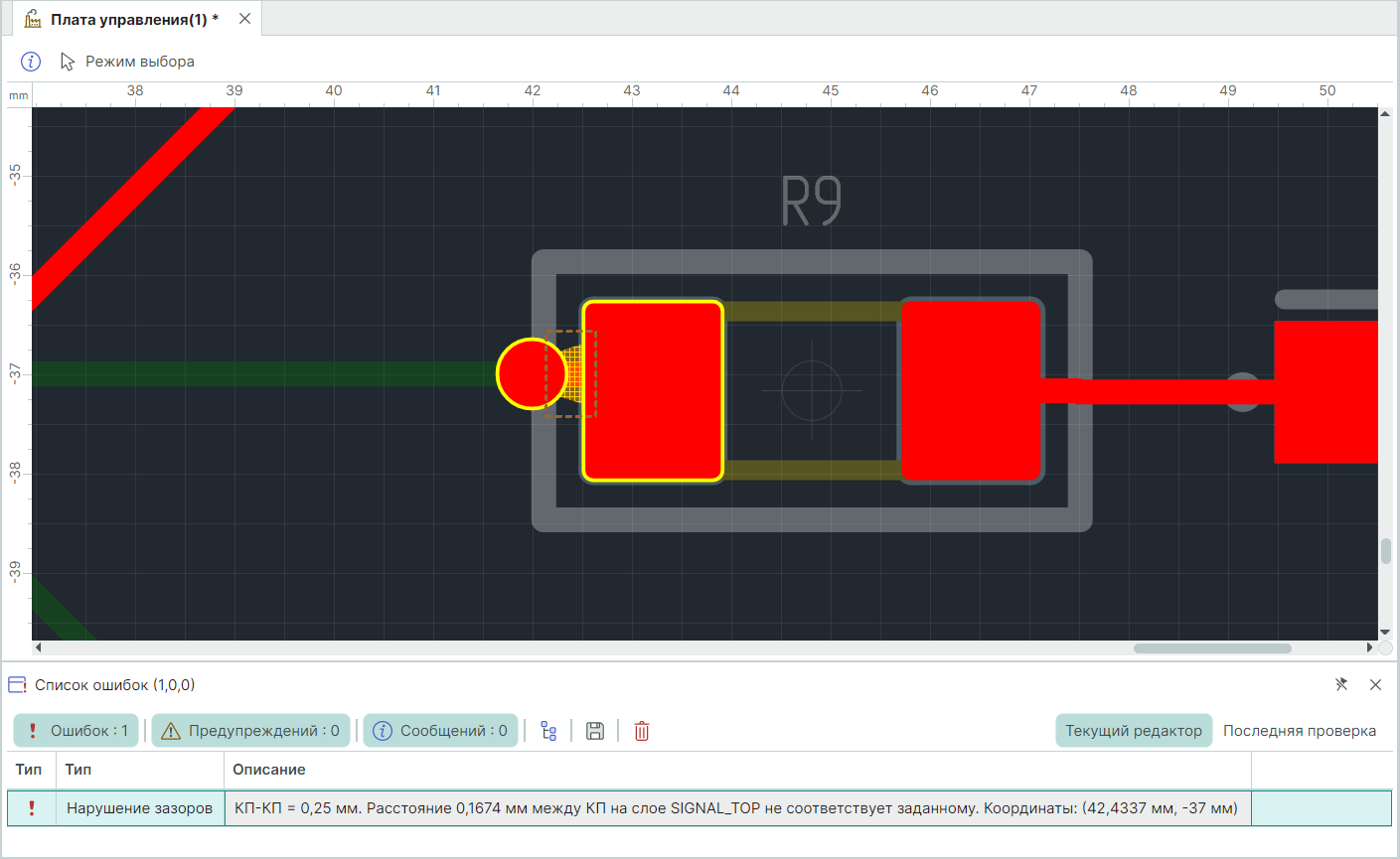Click the Описание column header
This screenshot has width=1400, height=859.
[x=269, y=770]
